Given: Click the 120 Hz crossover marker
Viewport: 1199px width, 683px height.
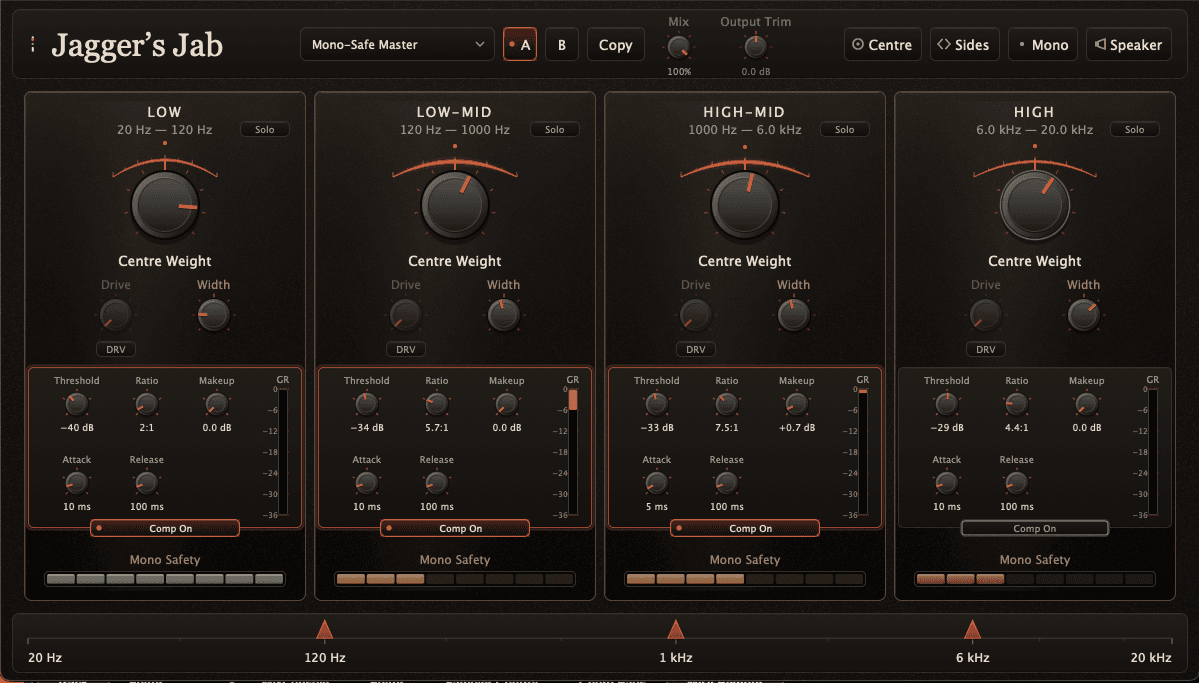Looking at the screenshot, I should point(324,629).
